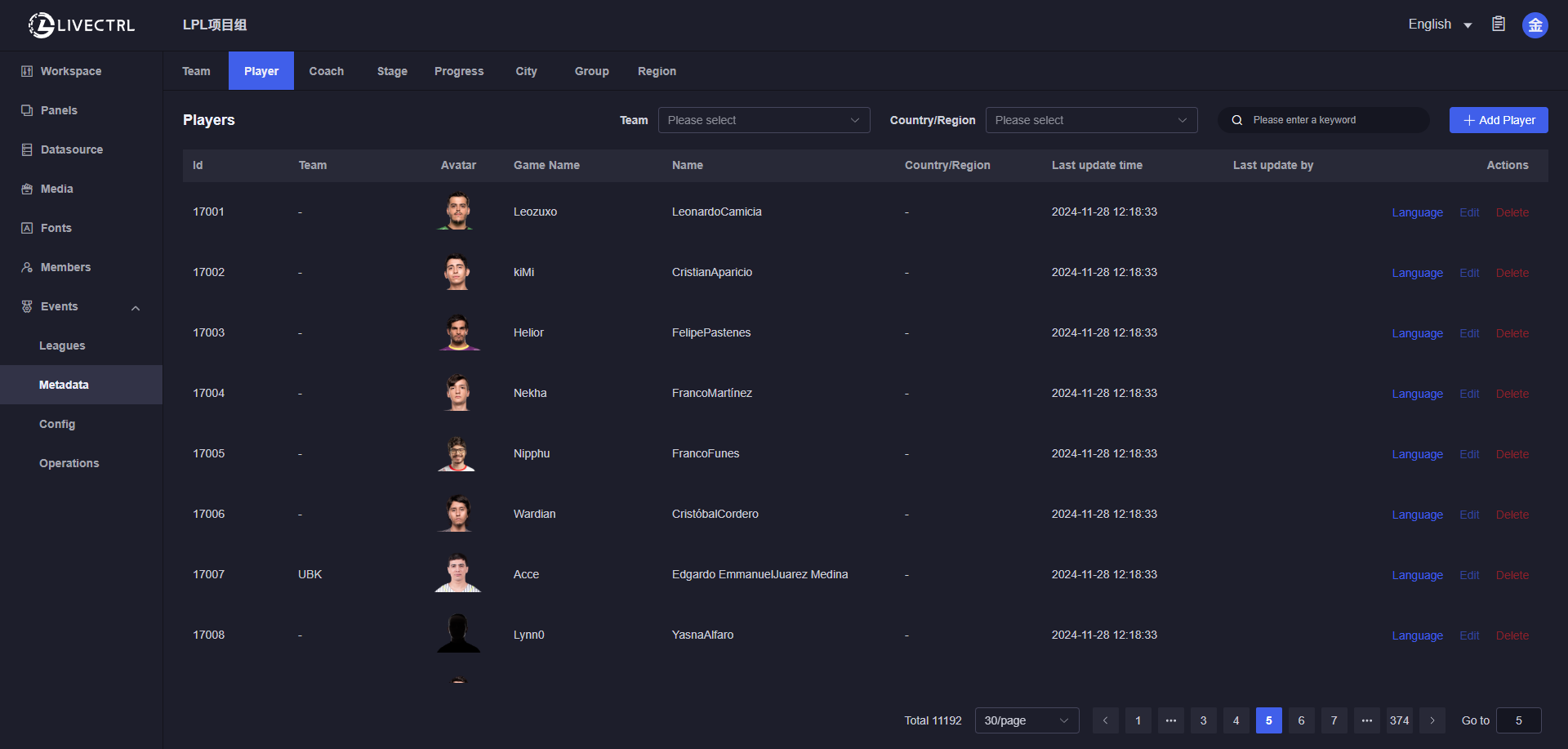The image size is (1568, 749).
Task: Open Members via its icon
Action: [27, 267]
